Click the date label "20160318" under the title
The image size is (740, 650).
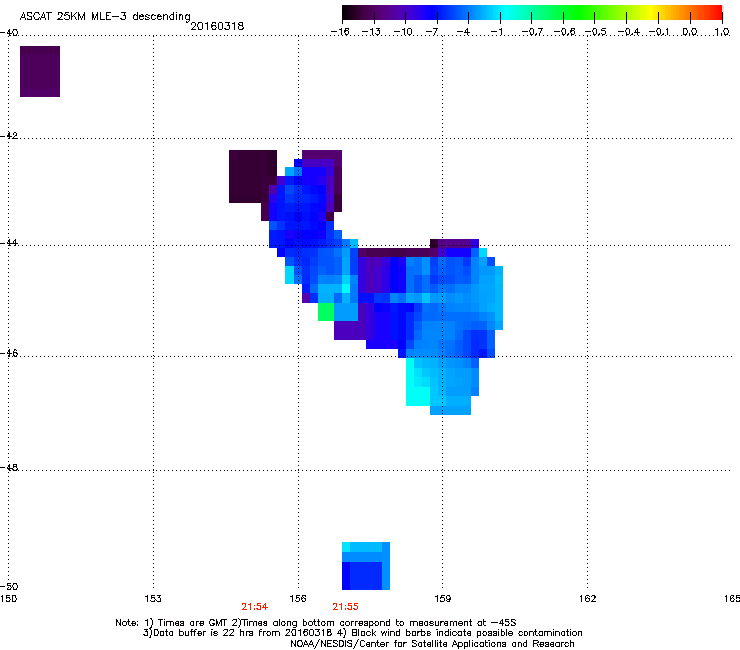pos(217,26)
